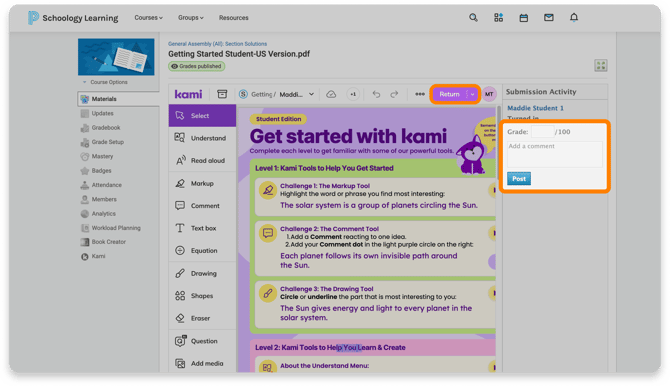The height and width of the screenshot is (386, 670).
Task: Open the Return button dropdown arrow
Action: 472,94
